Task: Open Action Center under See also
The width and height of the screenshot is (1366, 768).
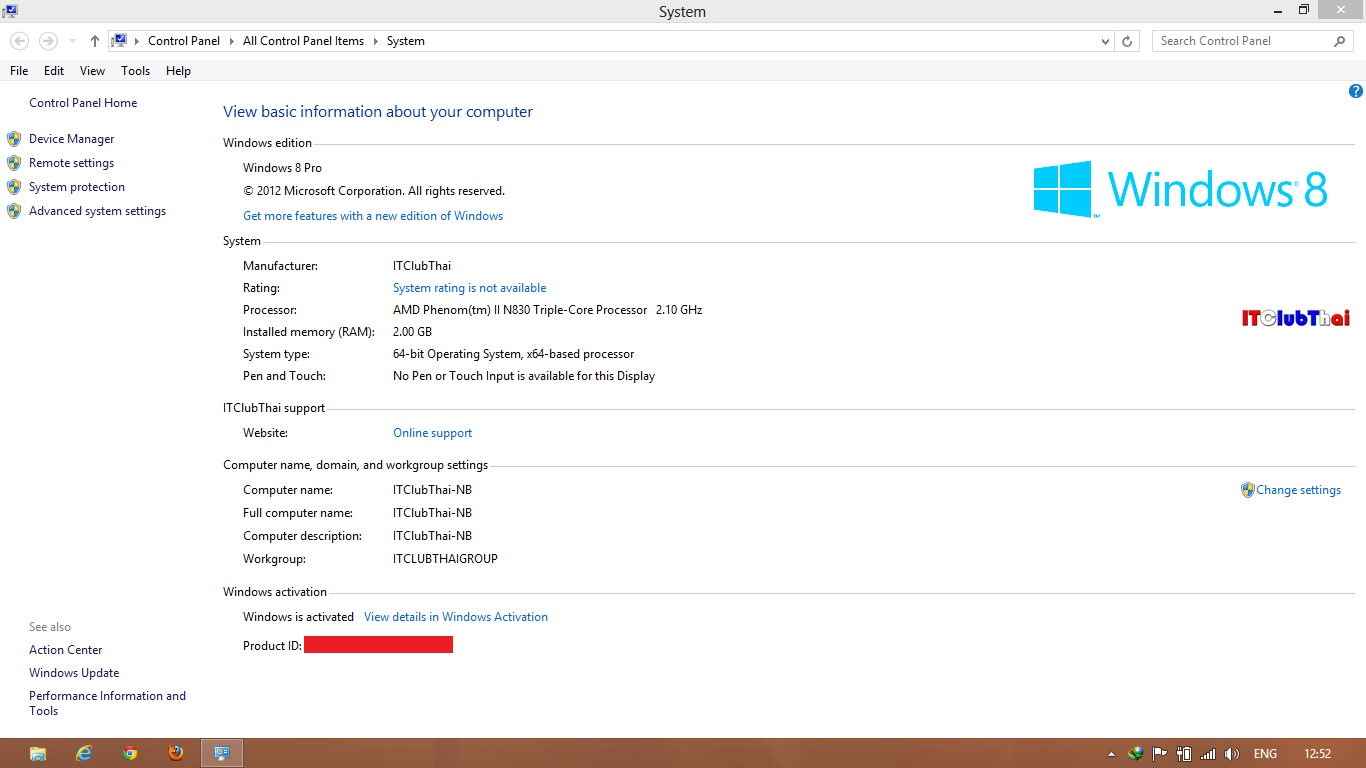Action: coord(66,650)
